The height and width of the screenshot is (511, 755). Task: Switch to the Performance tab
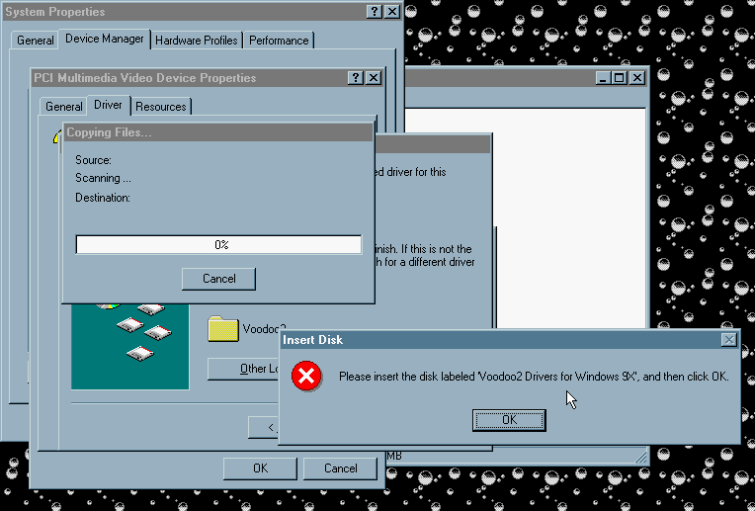279,40
